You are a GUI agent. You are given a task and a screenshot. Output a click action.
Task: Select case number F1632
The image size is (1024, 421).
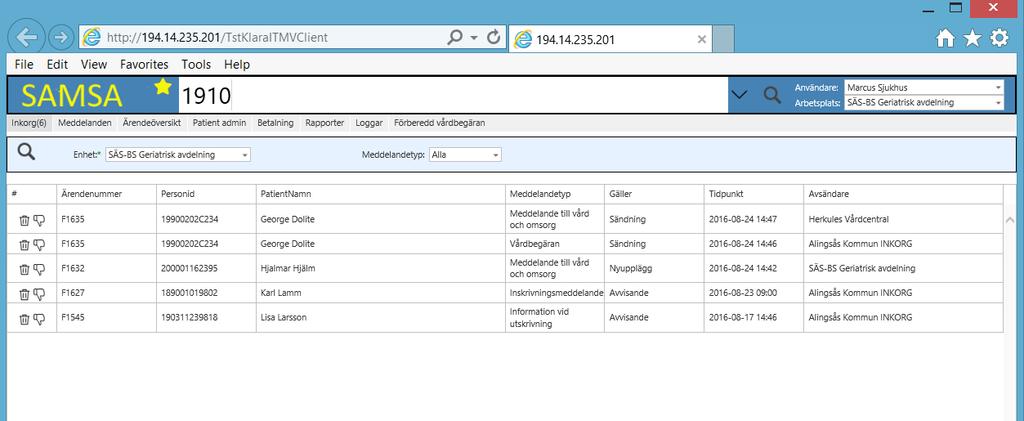[72, 268]
